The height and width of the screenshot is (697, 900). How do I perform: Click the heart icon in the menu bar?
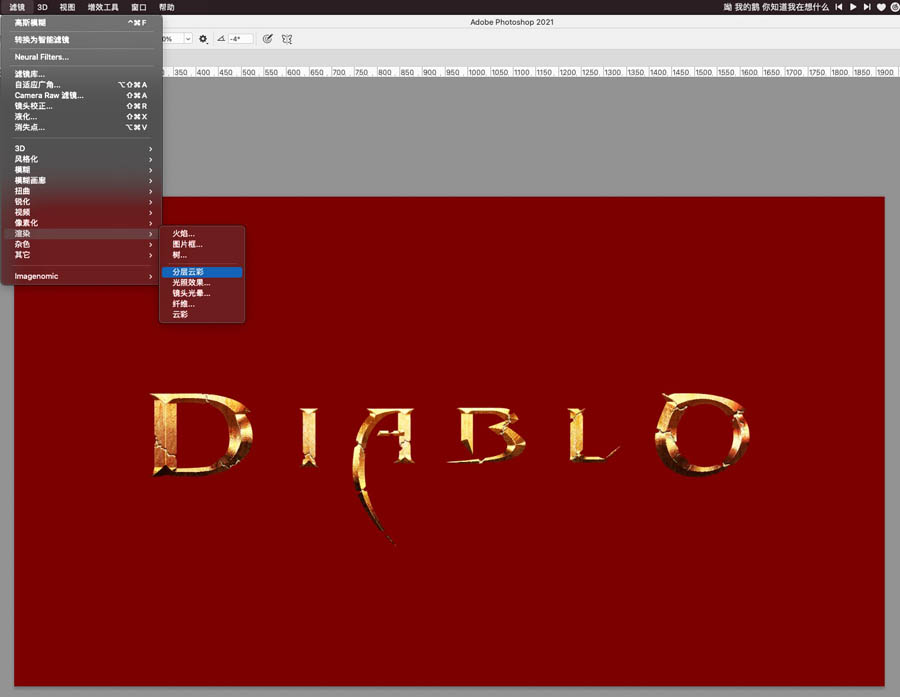(881, 7)
